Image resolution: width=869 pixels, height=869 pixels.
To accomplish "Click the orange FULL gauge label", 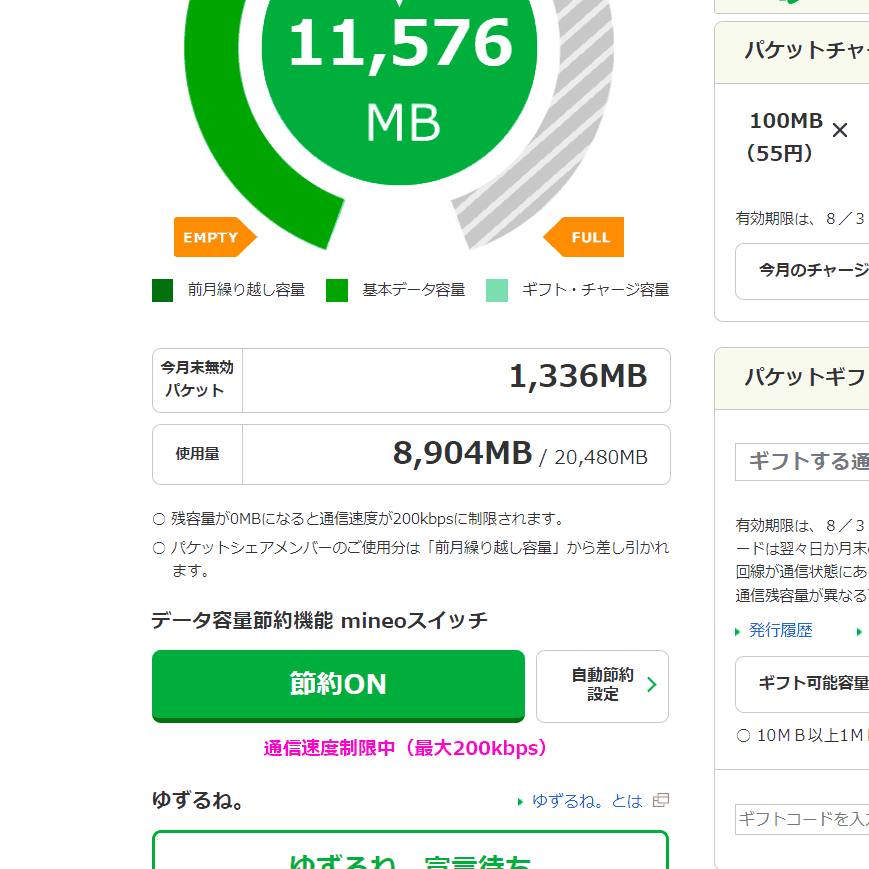I will (584, 237).
